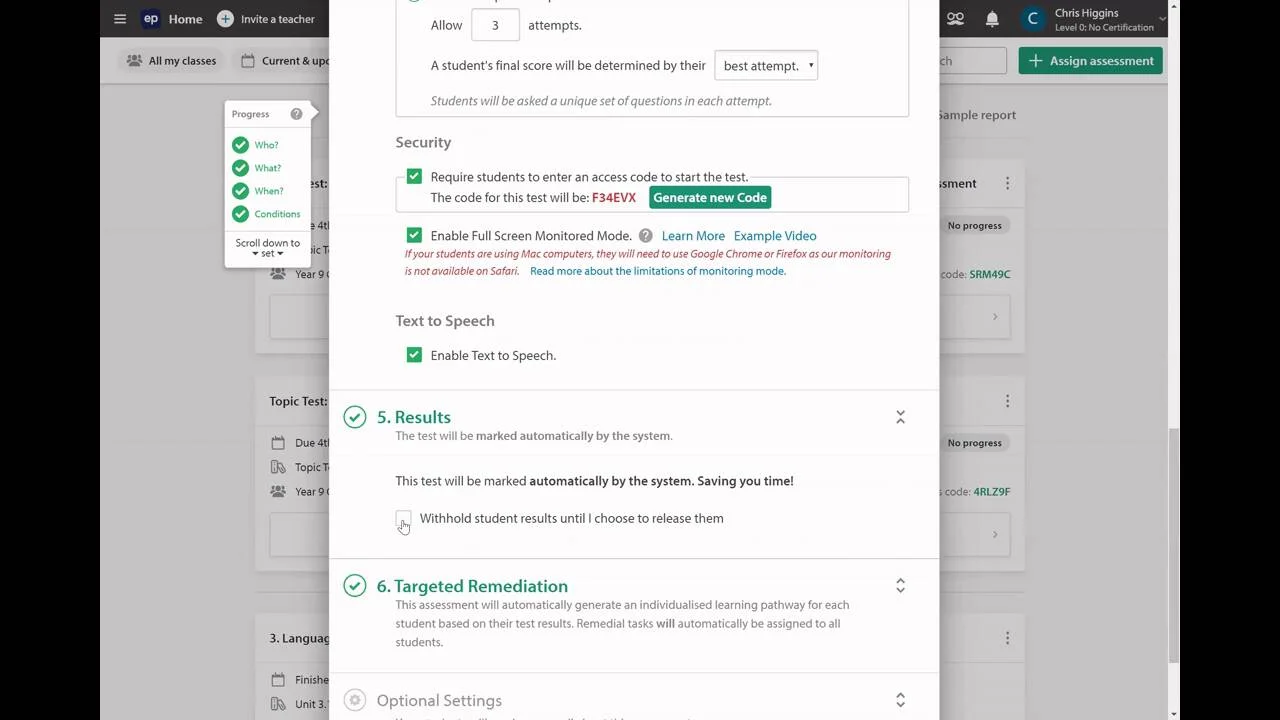1280x720 pixels.
Task: Open Chris Higgins account dropdown
Action: (x=1162, y=19)
